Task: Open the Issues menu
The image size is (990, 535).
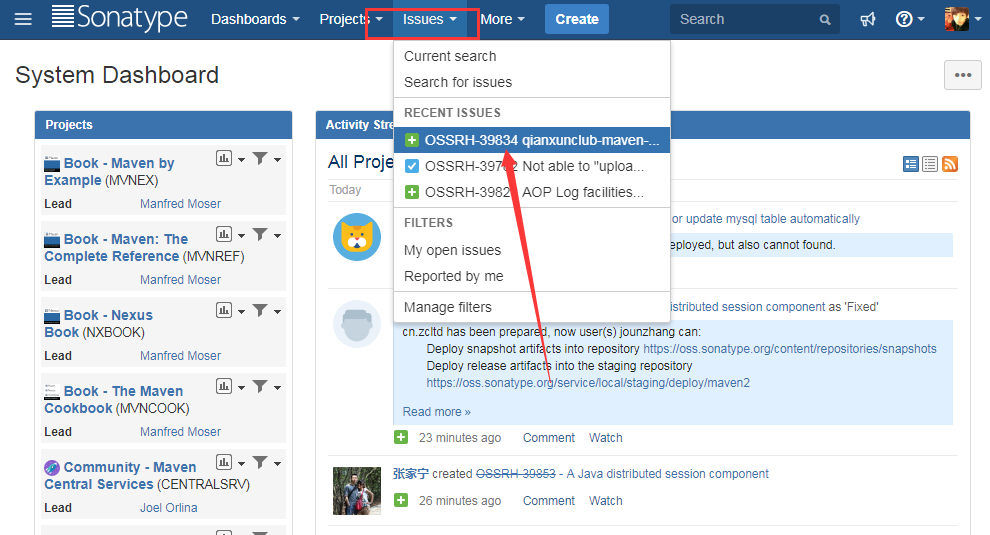Action: coord(430,20)
